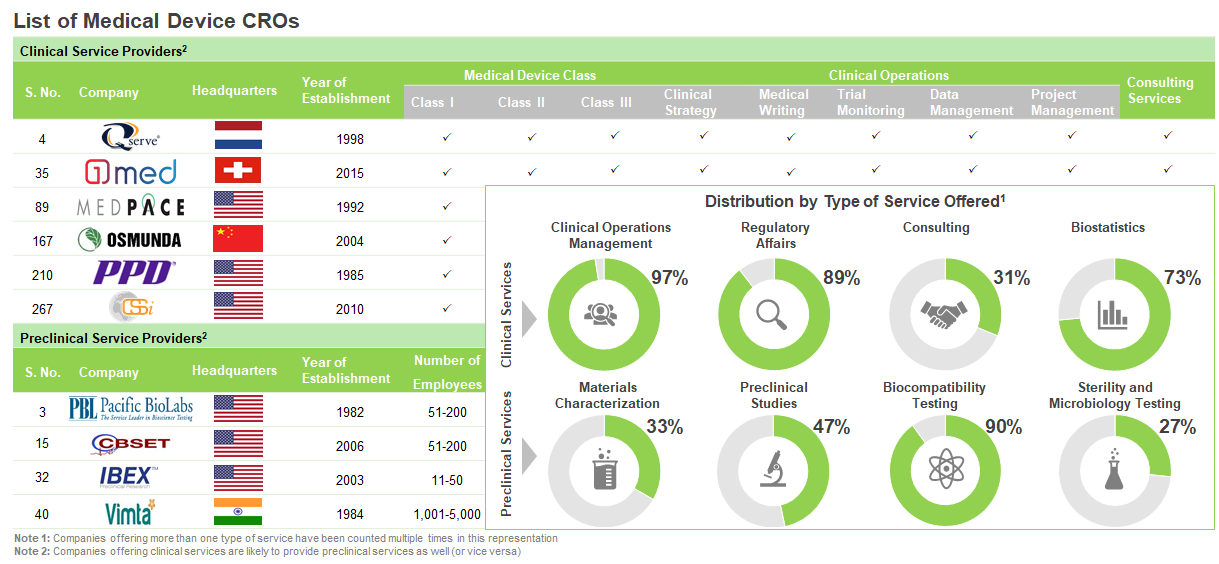Click Qserve's Class I checkmark
The image size is (1219, 564).
point(447,137)
